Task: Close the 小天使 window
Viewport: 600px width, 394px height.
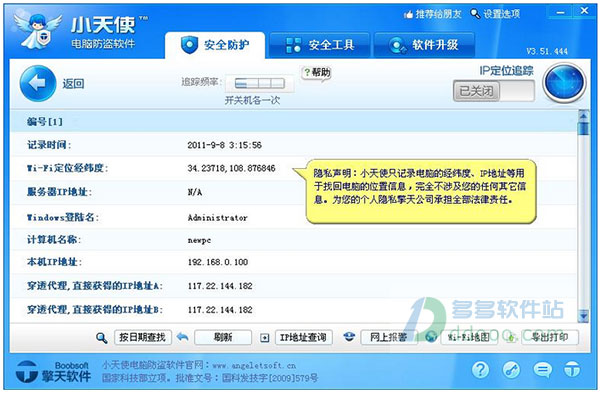Action: point(584,11)
